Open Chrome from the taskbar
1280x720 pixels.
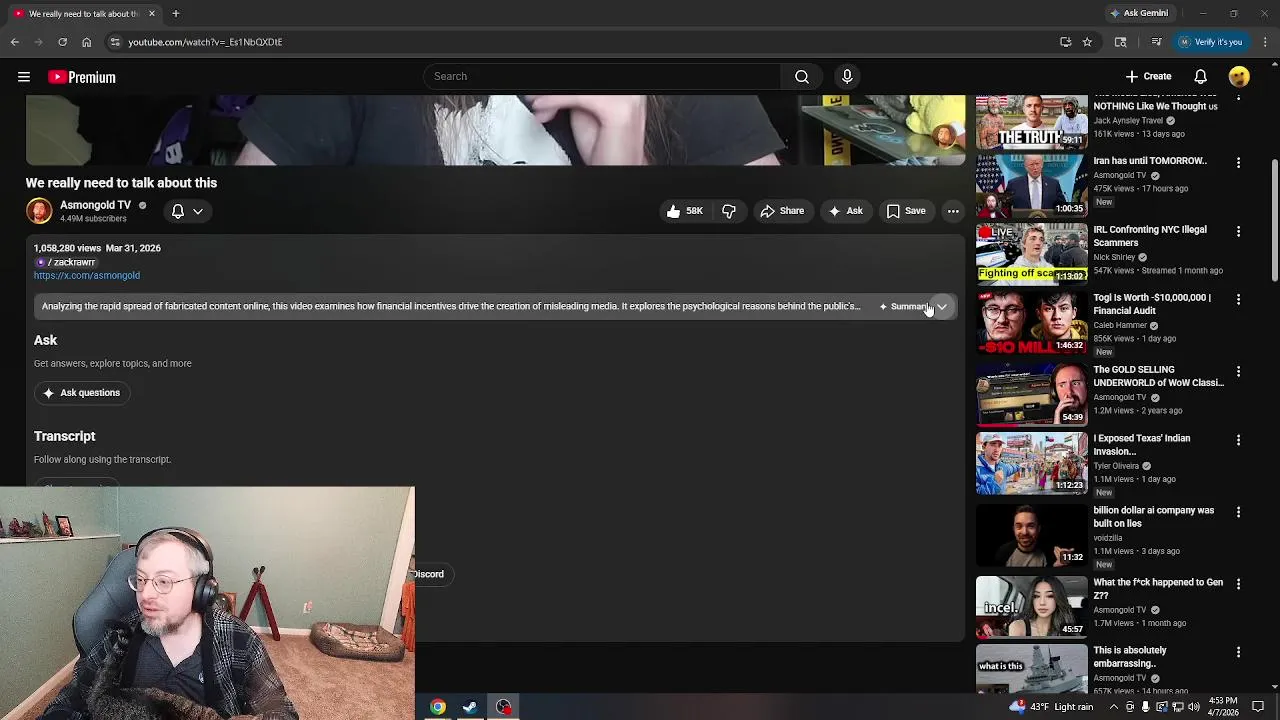coord(438,707)
